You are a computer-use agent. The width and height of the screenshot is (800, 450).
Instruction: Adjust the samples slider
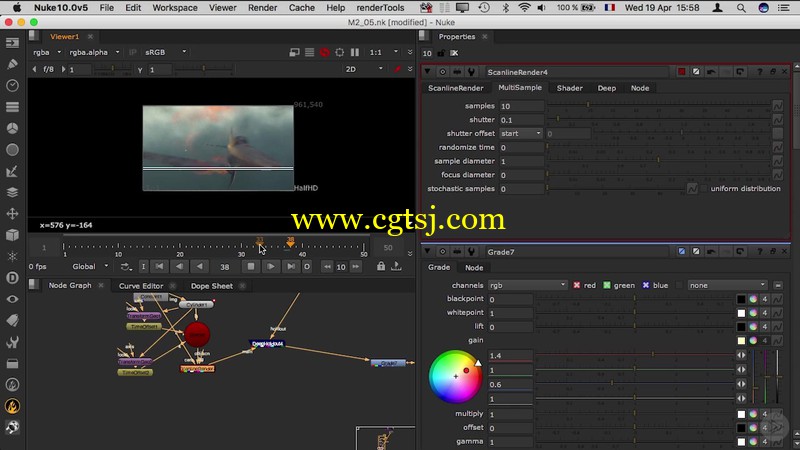pyautogui.click(x=658, y=106)
